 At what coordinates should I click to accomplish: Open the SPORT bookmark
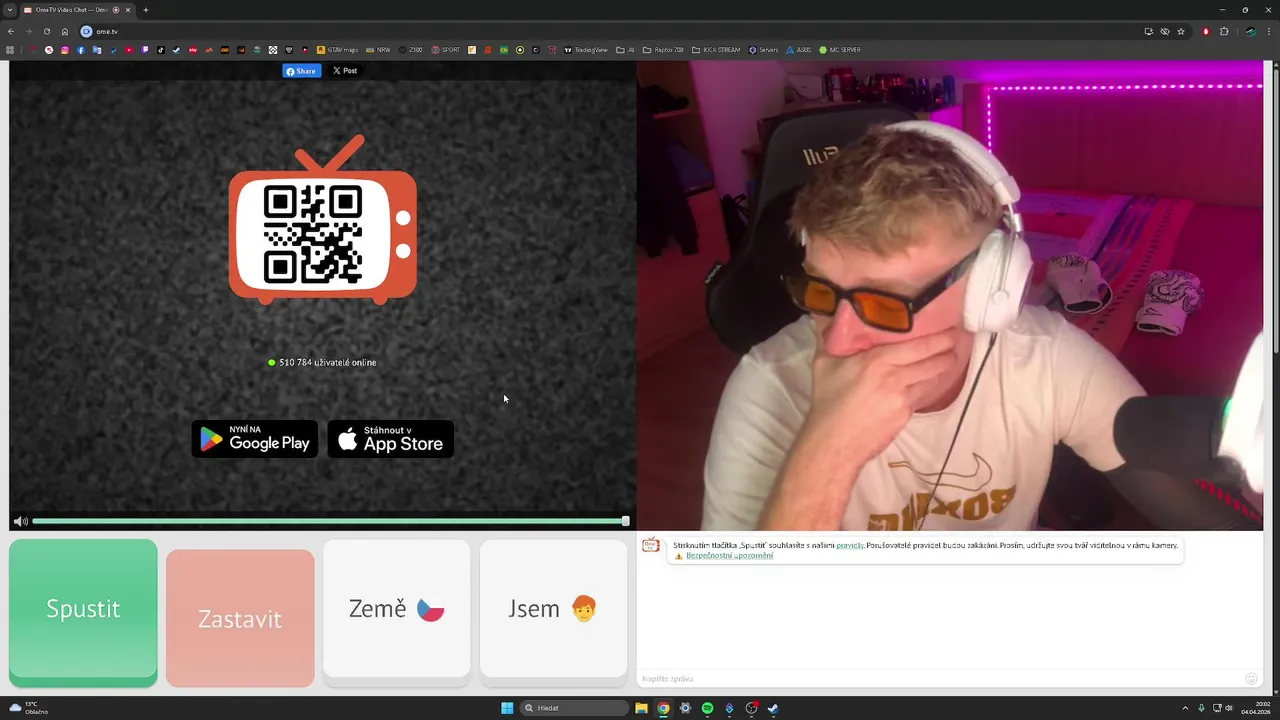point(446,50)
